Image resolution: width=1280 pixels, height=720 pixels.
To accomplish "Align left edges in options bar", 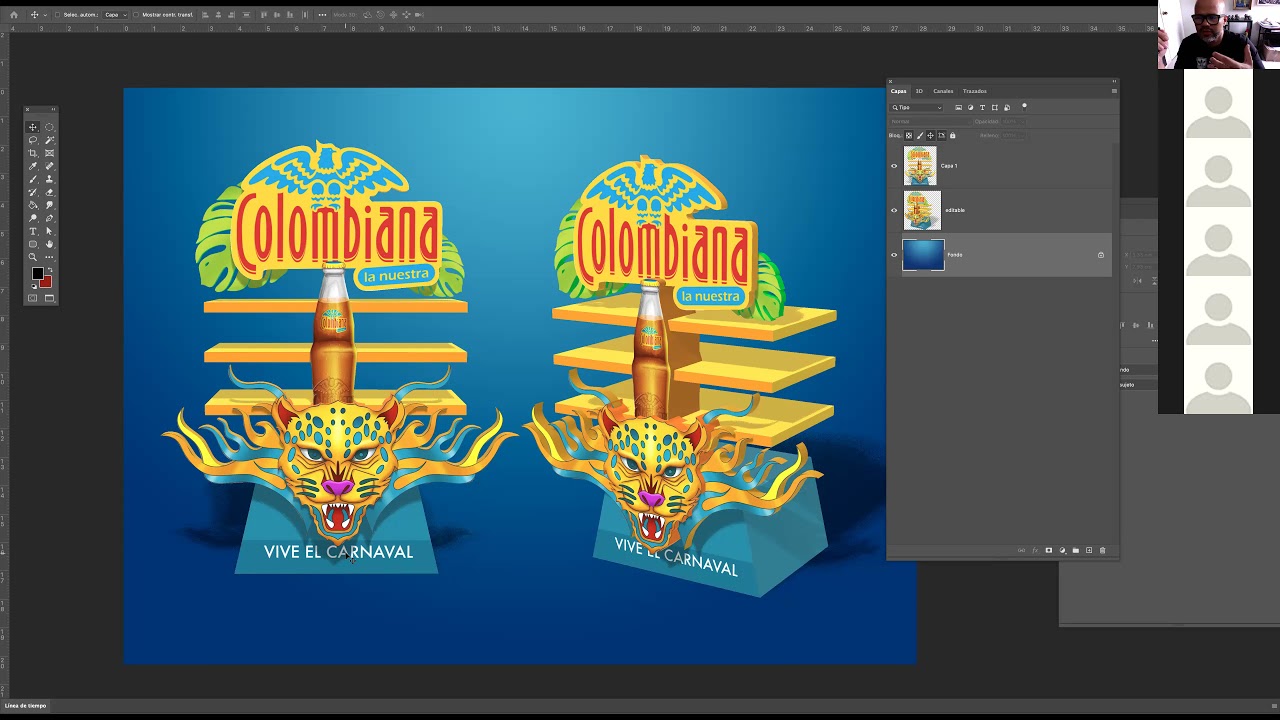I will tap(206, 15).
